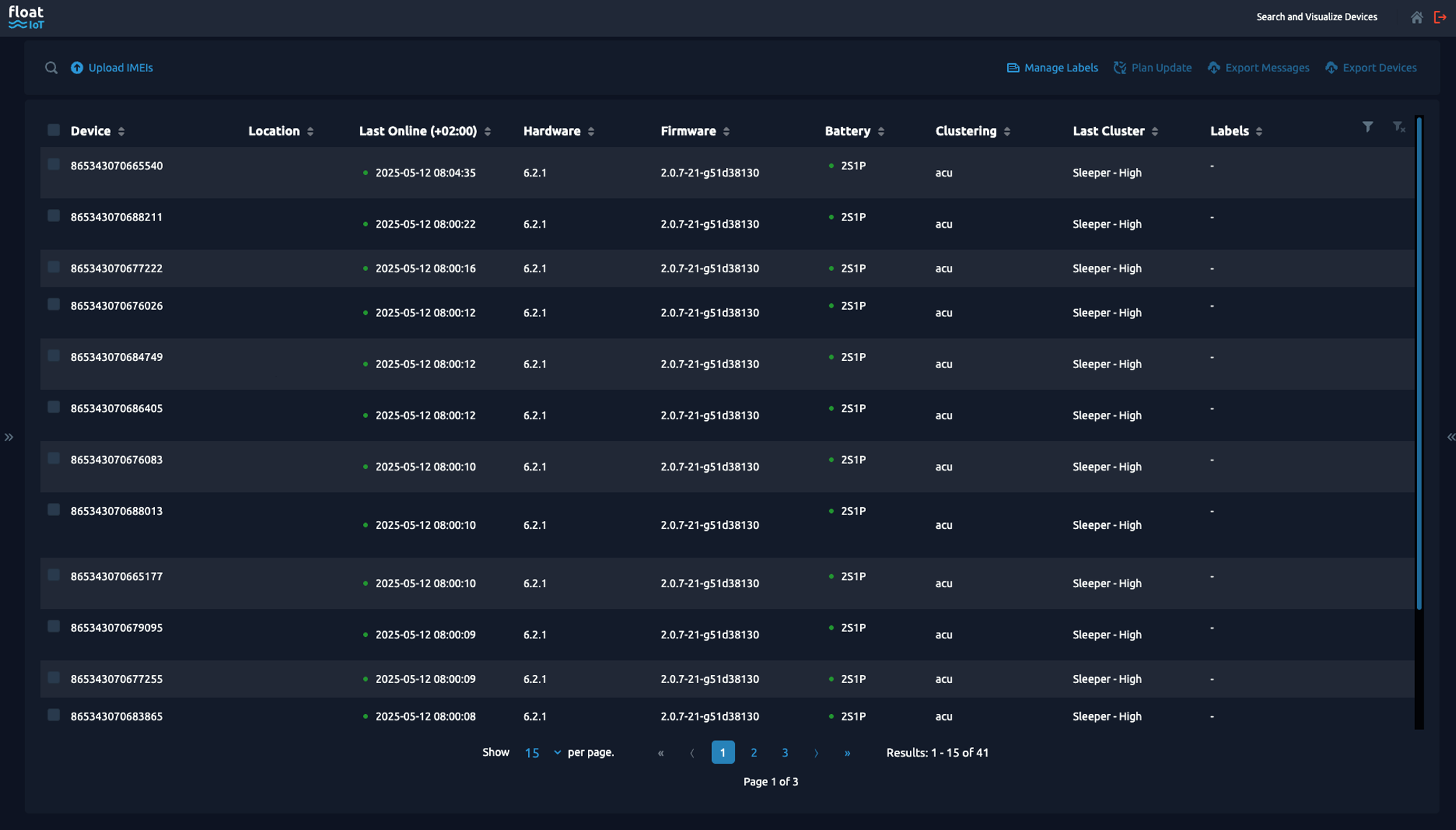Click the Manage Labels icon
1456x830 pixels.
pos(1013,68)
